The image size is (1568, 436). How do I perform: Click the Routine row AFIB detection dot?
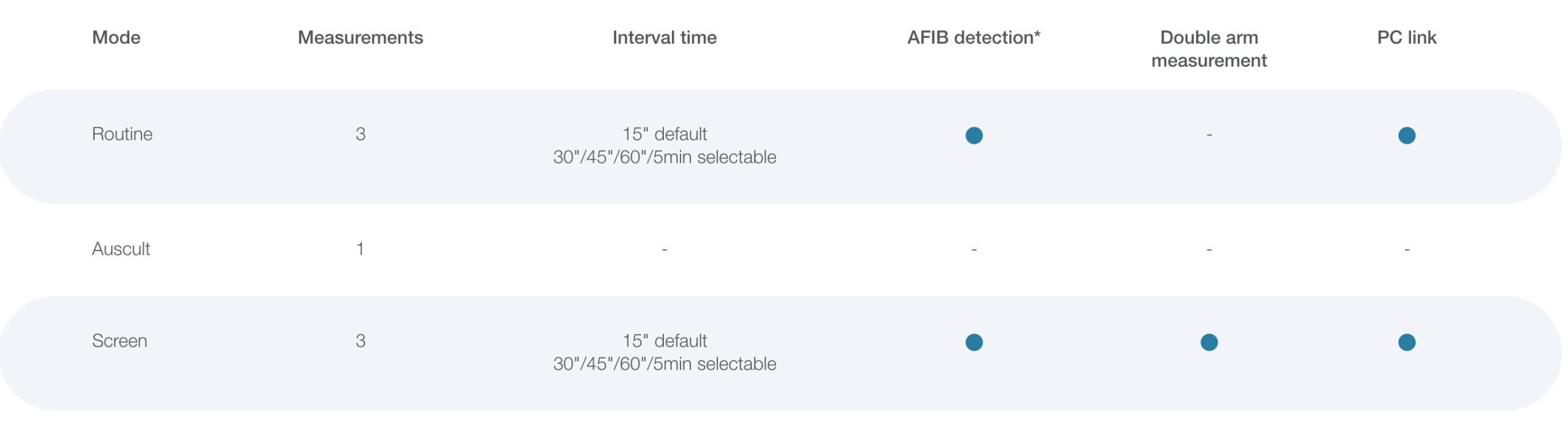(974, 135)
